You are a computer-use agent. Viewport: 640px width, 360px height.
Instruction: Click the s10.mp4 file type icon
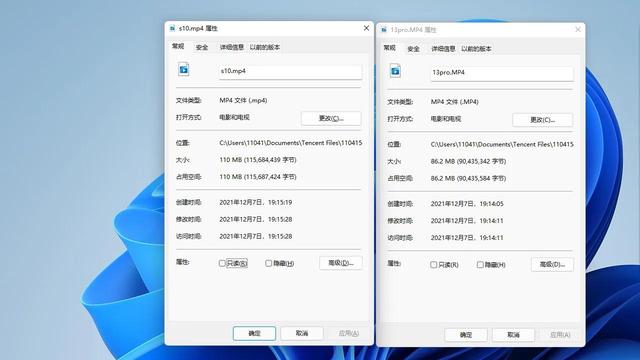184,69
